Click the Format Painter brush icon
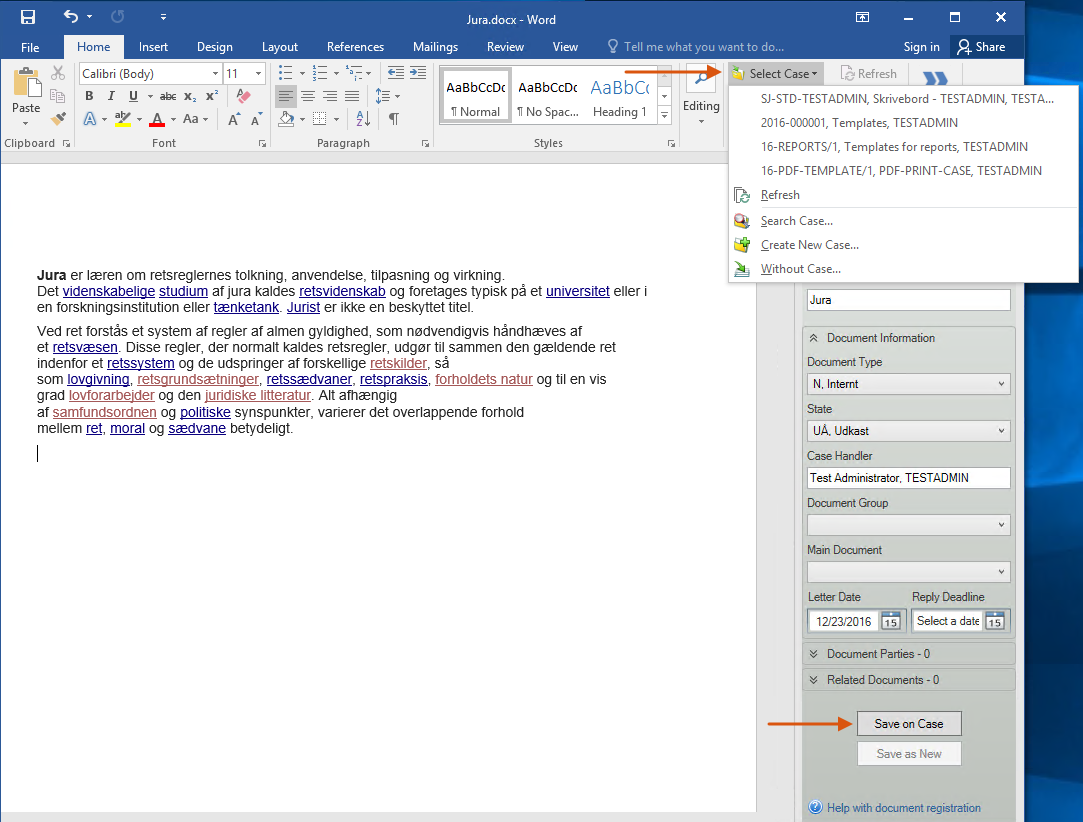 [58, 119]
